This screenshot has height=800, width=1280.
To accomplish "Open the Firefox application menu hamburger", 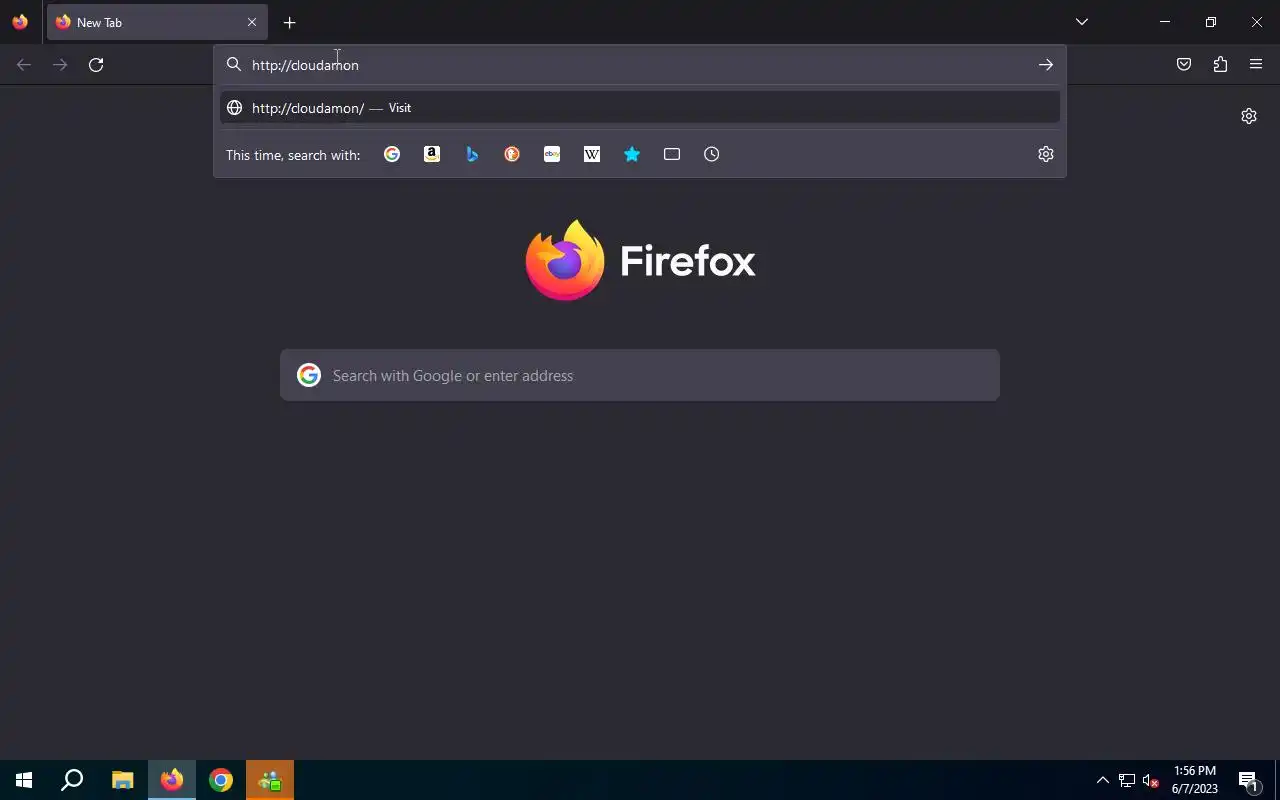I will click(1256, 65).
